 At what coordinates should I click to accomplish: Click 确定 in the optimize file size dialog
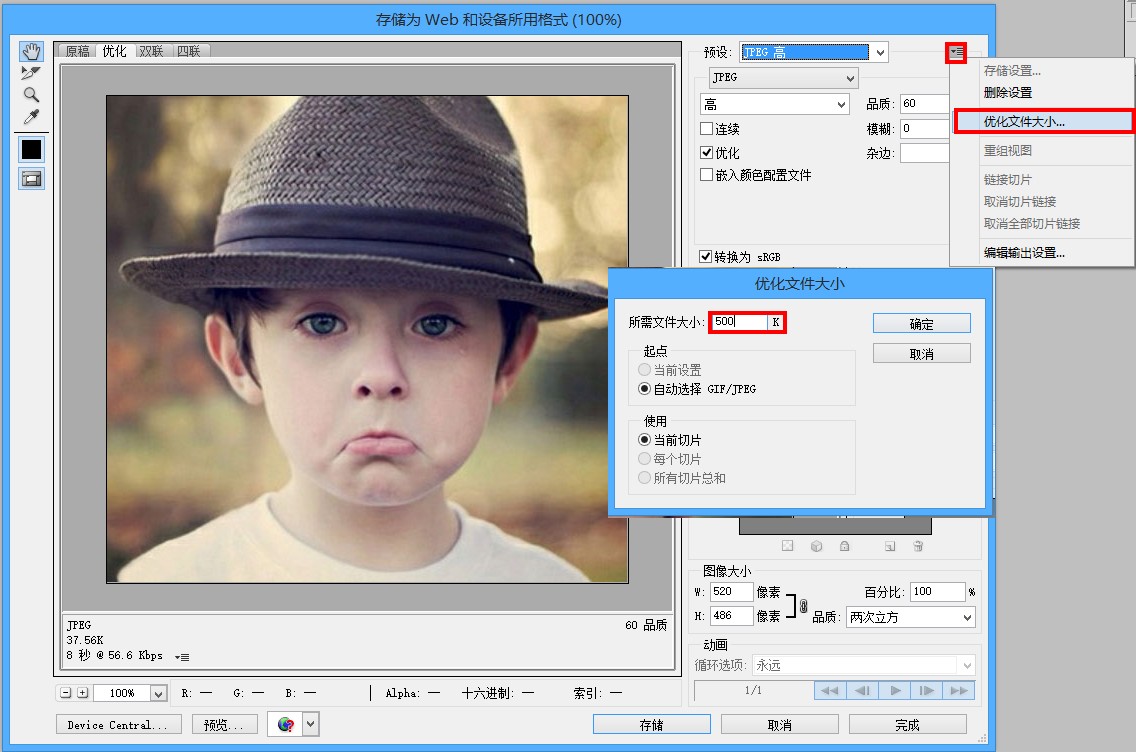coord(921,324)
